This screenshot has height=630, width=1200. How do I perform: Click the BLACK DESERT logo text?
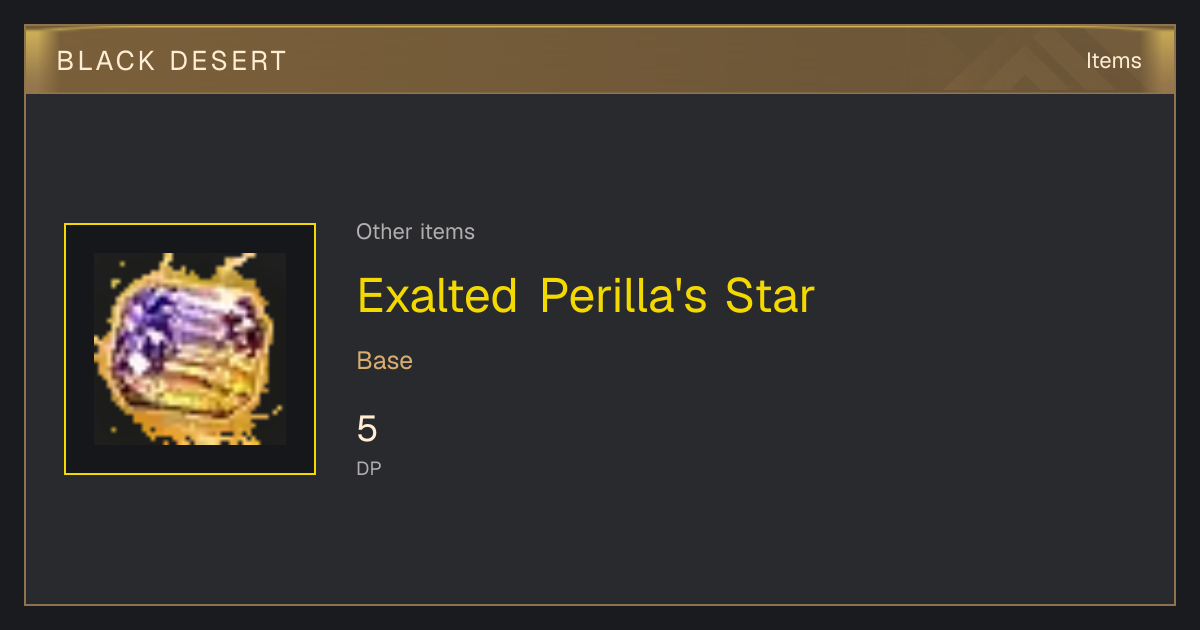pyautogui.click(x=172, y=61)
